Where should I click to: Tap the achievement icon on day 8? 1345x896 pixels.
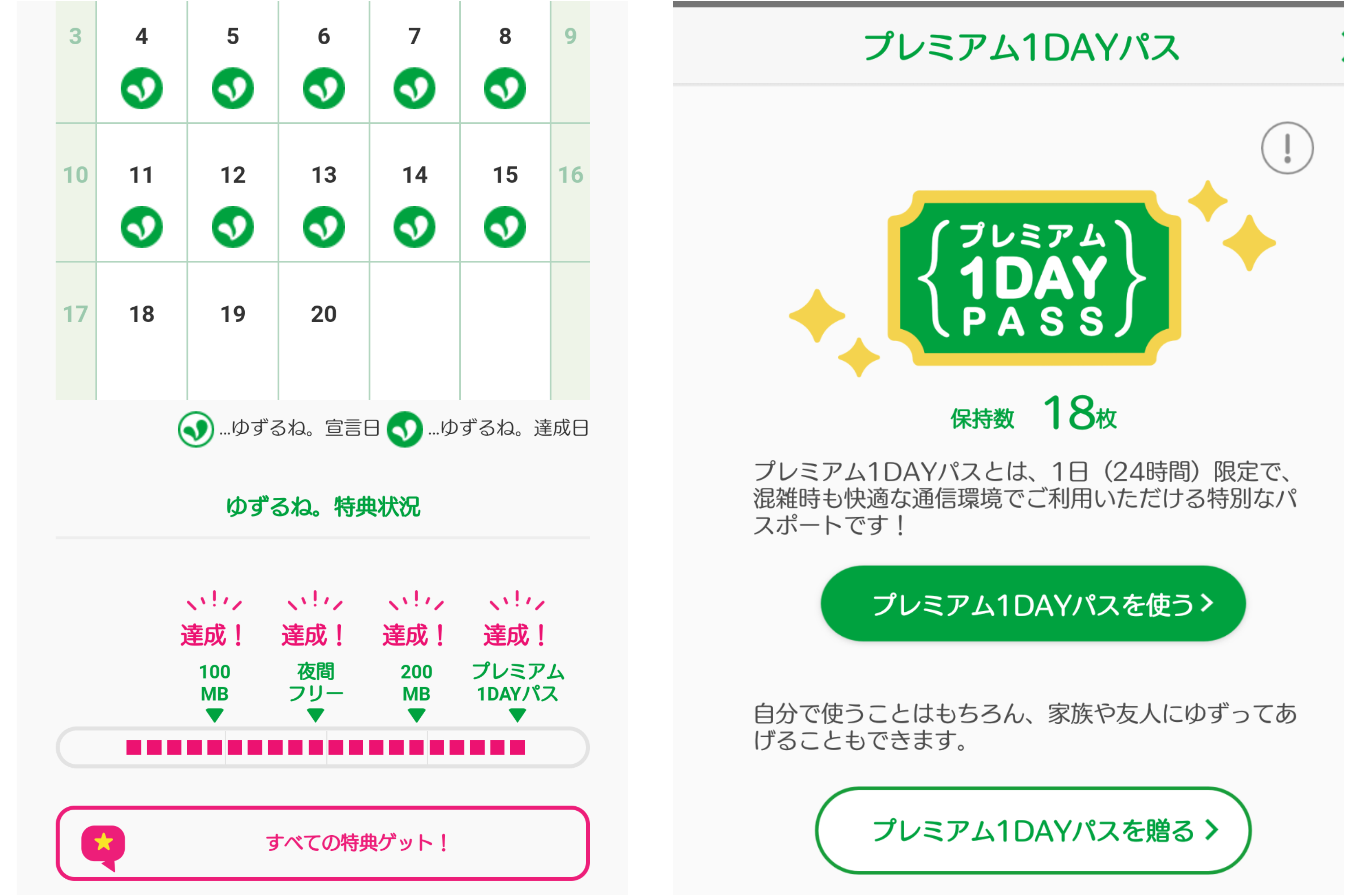point(504,89)
